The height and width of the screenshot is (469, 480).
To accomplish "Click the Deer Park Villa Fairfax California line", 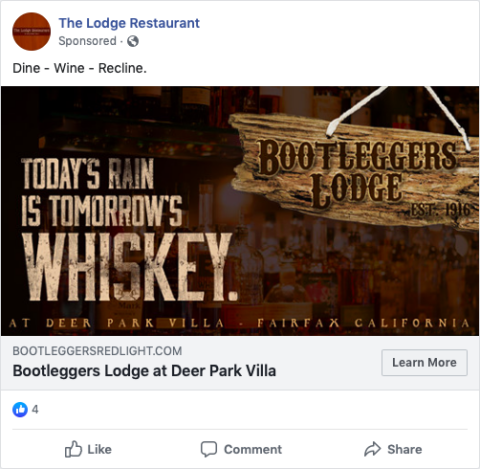I will tap(239, 323).
